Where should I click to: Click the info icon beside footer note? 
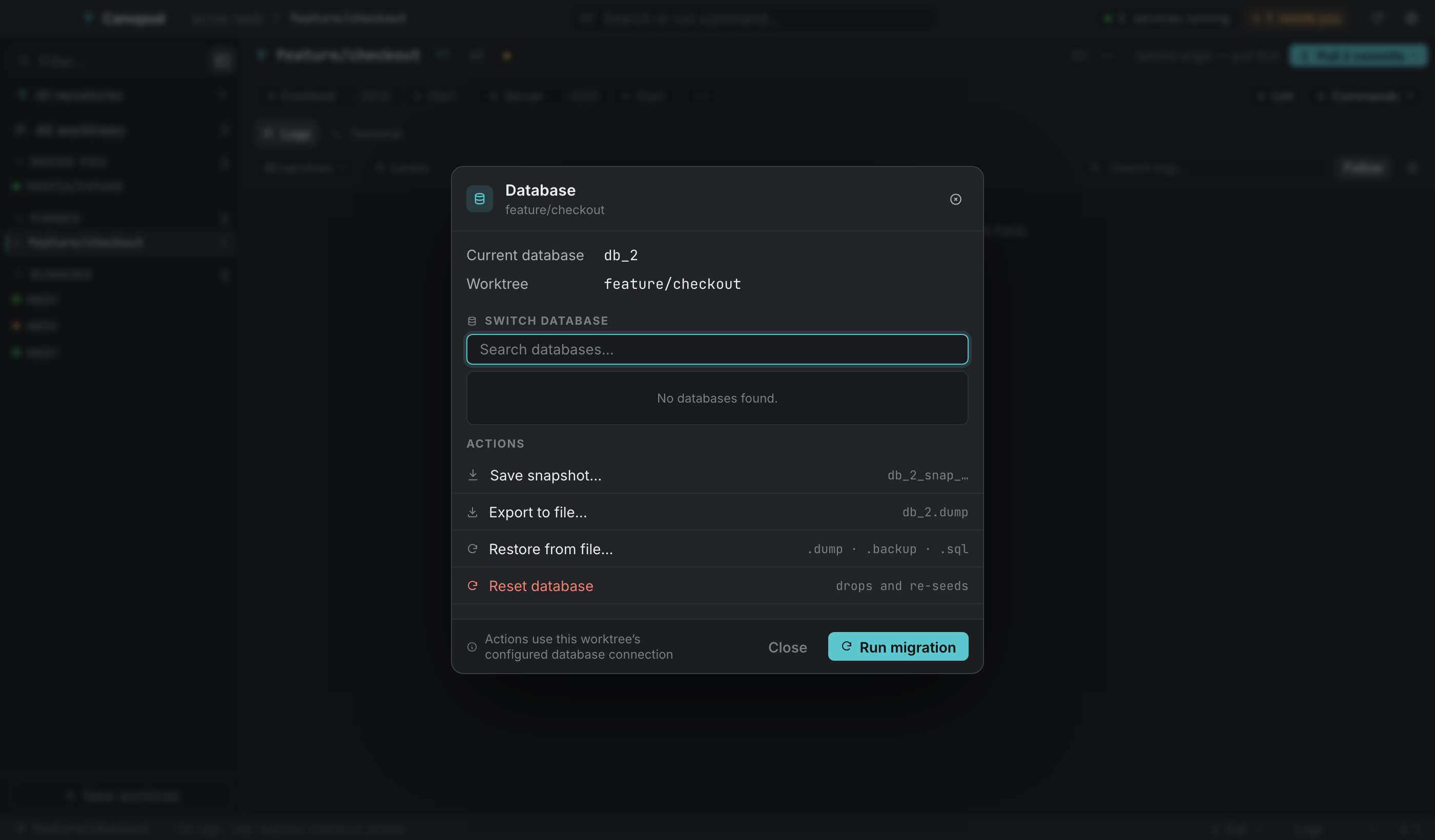click(x=471, y=647)
